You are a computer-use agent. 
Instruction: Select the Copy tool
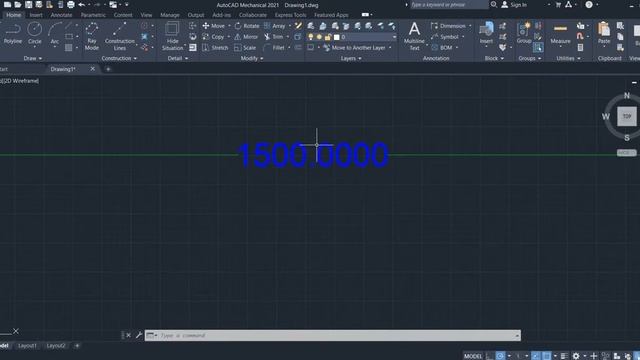pyautogui.click(x=213, y=37)
